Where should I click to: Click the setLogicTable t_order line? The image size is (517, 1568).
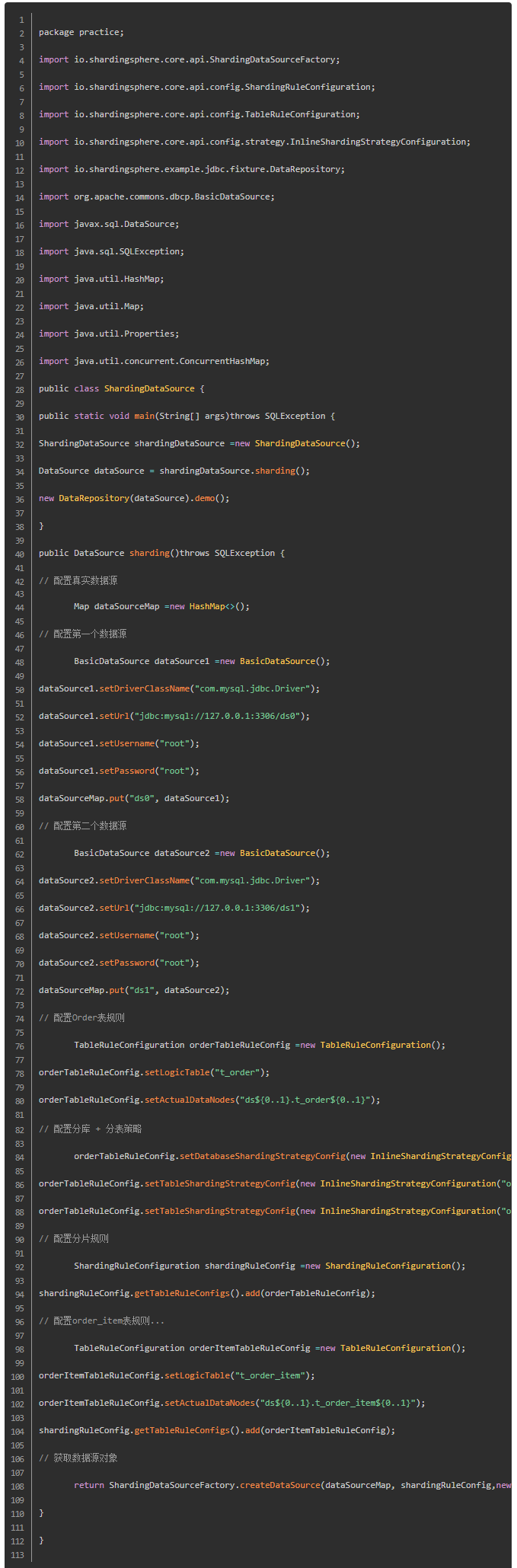click(x=154, y=1072)
